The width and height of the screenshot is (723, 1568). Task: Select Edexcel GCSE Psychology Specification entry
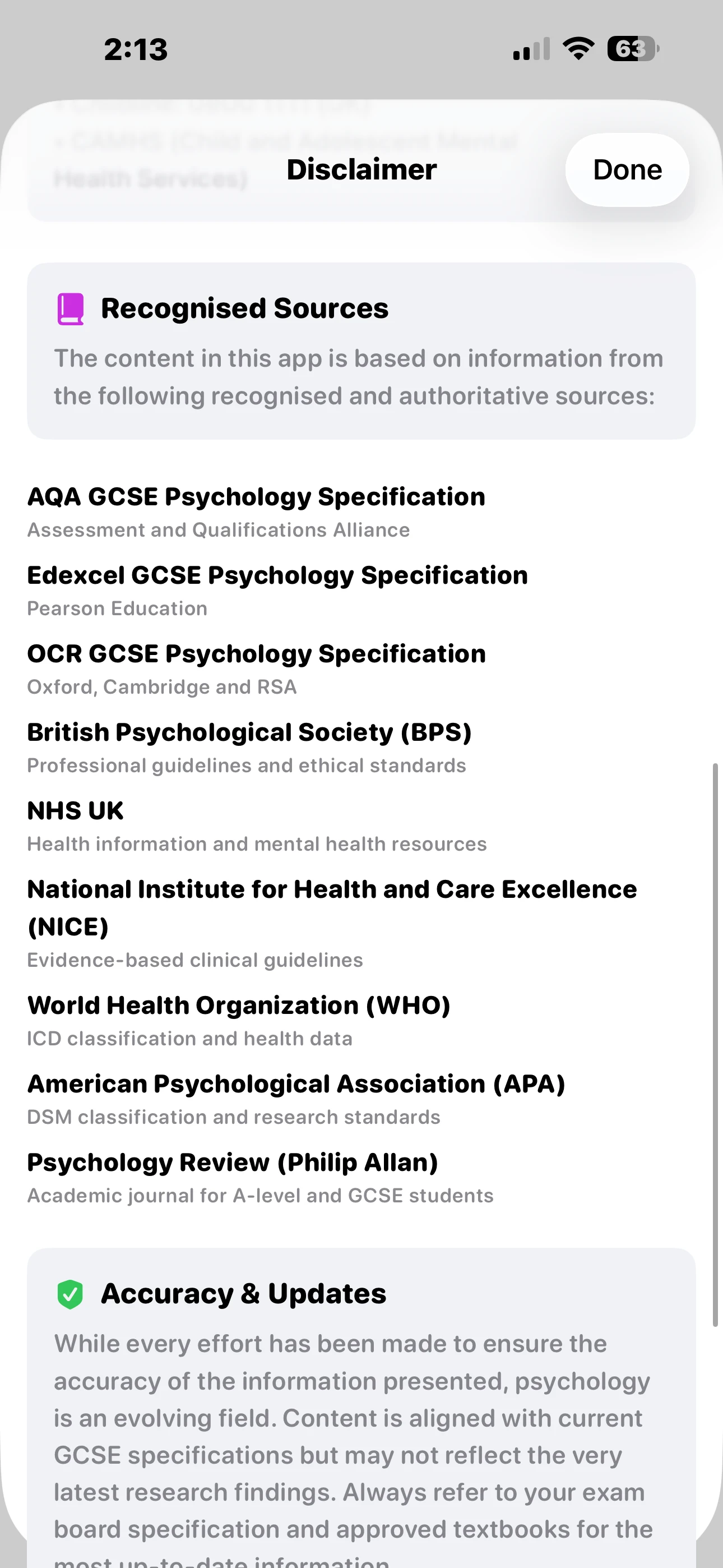pyautogui.click(x=277, y=576)
